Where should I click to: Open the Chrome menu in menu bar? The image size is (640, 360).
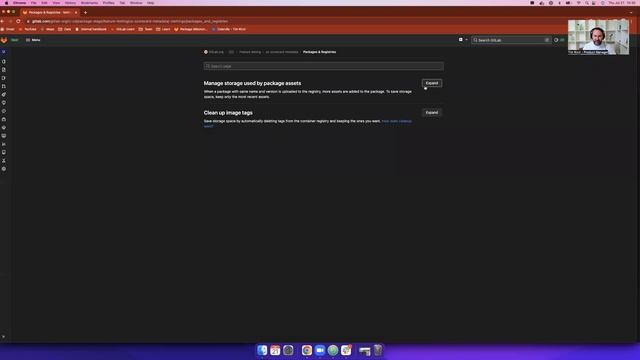pos(19,3)
